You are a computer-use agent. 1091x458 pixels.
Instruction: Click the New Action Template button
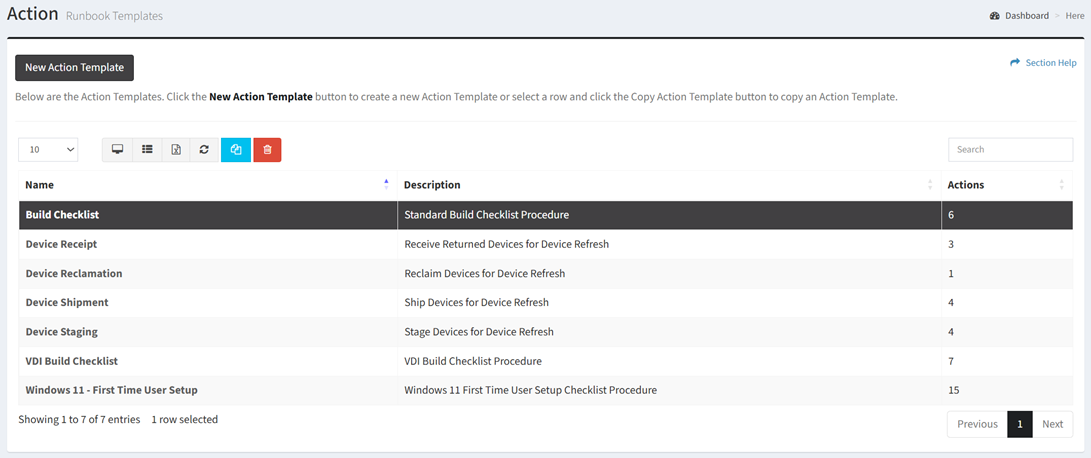tap(75, 68)
